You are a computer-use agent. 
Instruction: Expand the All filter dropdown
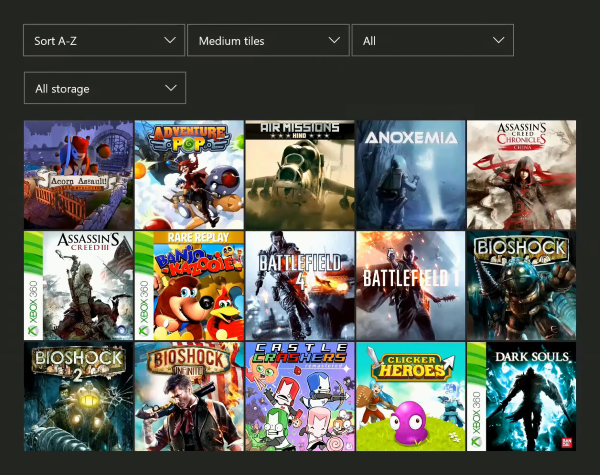[x=433, y=40]
